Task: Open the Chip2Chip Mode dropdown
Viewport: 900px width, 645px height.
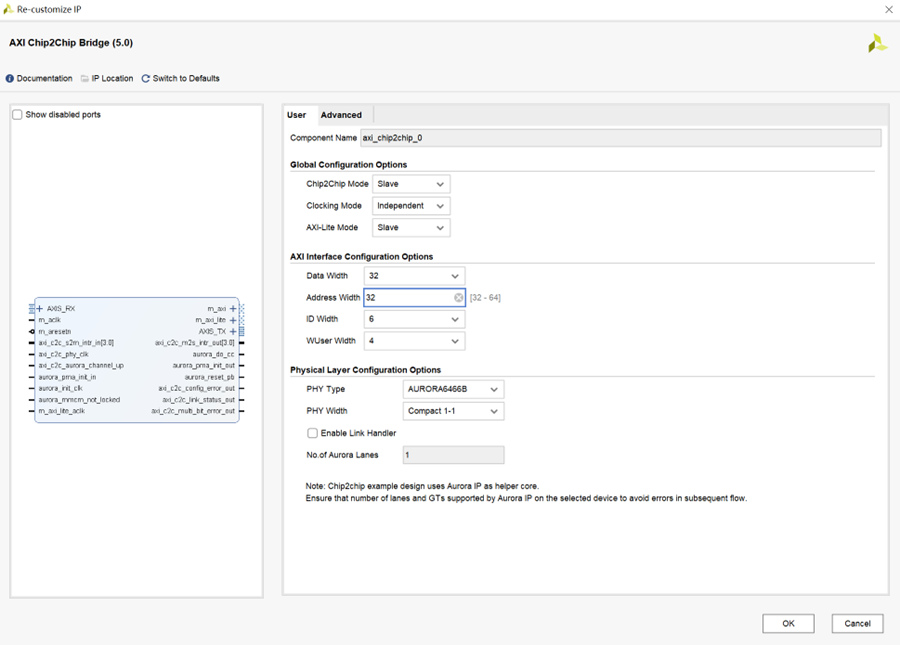Action: tap(411, 184)
